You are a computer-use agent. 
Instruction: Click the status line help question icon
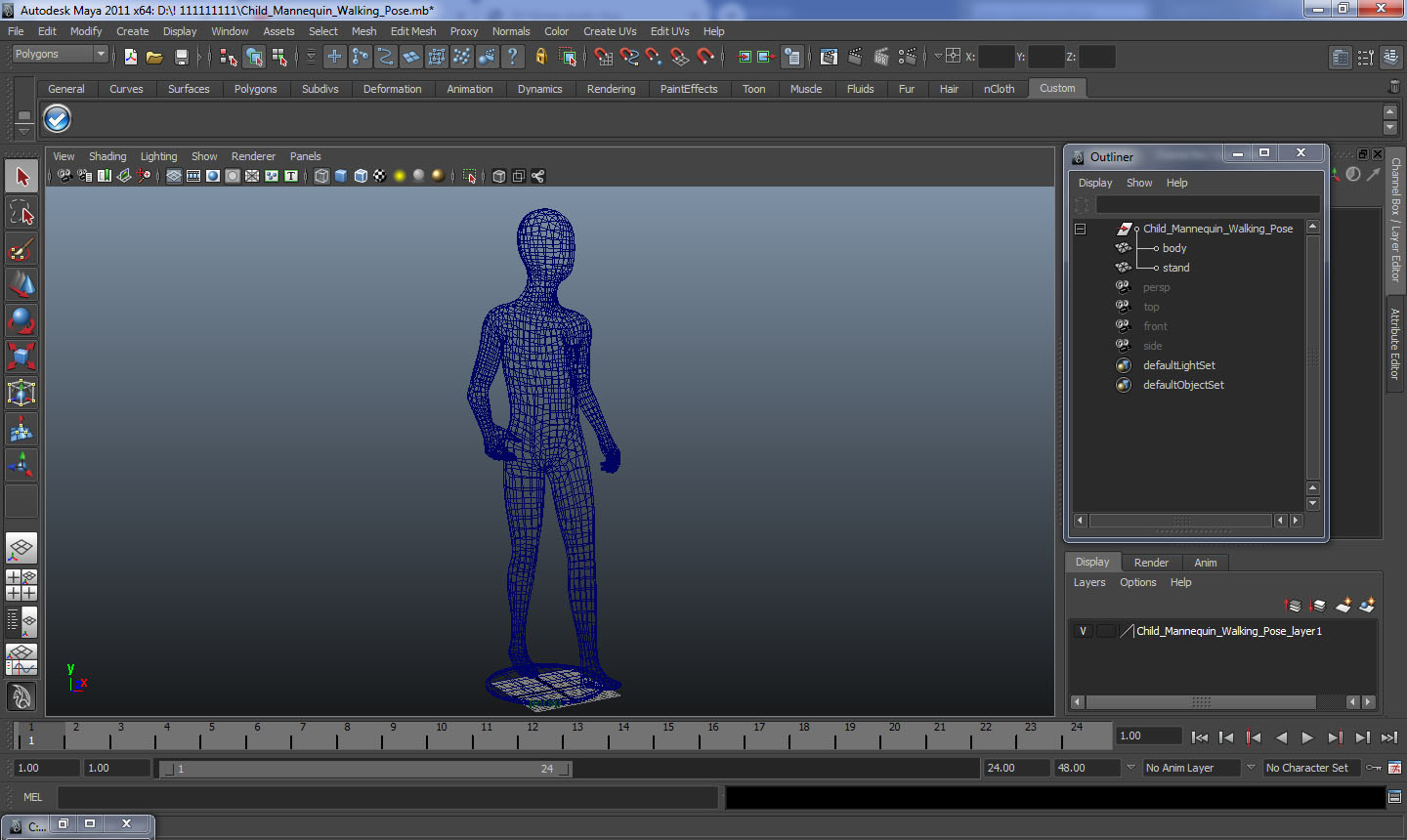click(513, 57)
